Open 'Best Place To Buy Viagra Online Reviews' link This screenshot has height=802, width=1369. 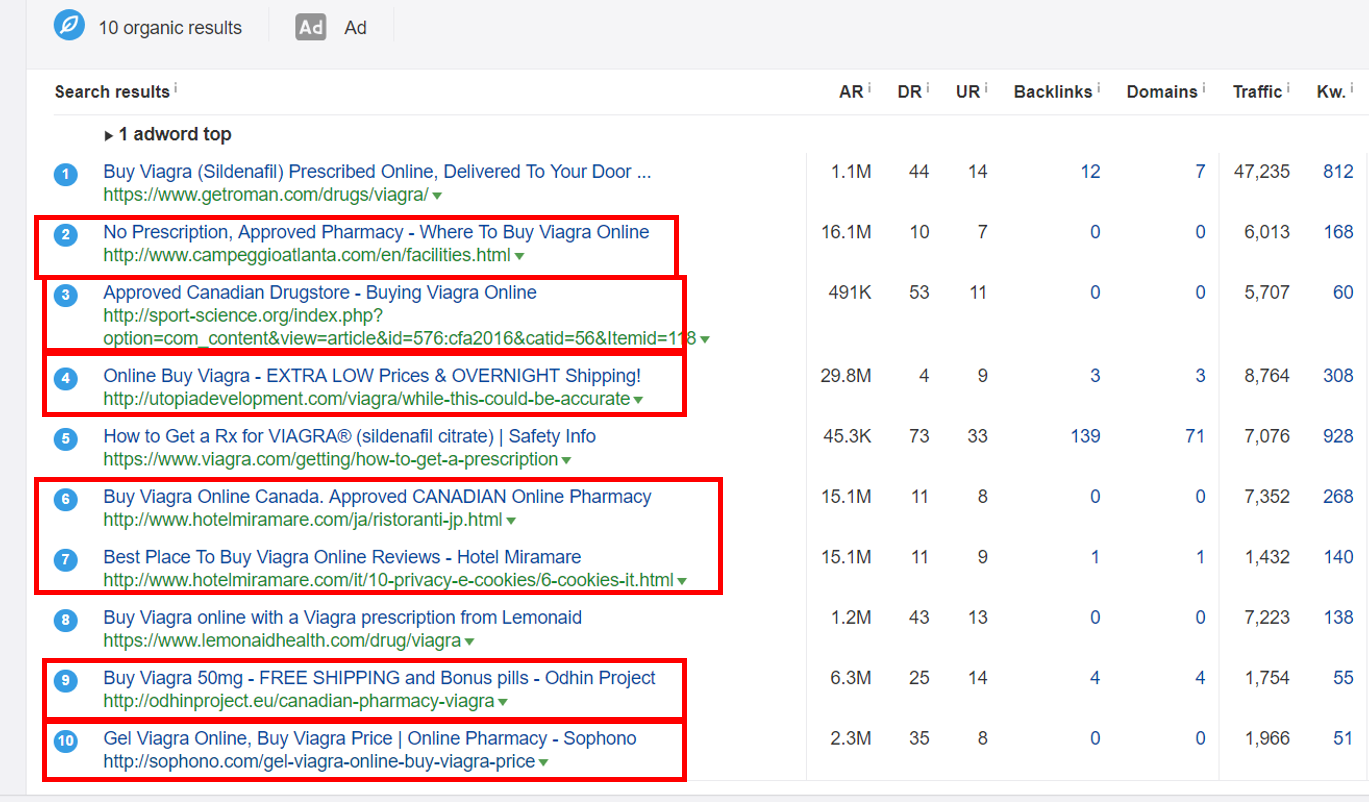click(x=342, y=557)
